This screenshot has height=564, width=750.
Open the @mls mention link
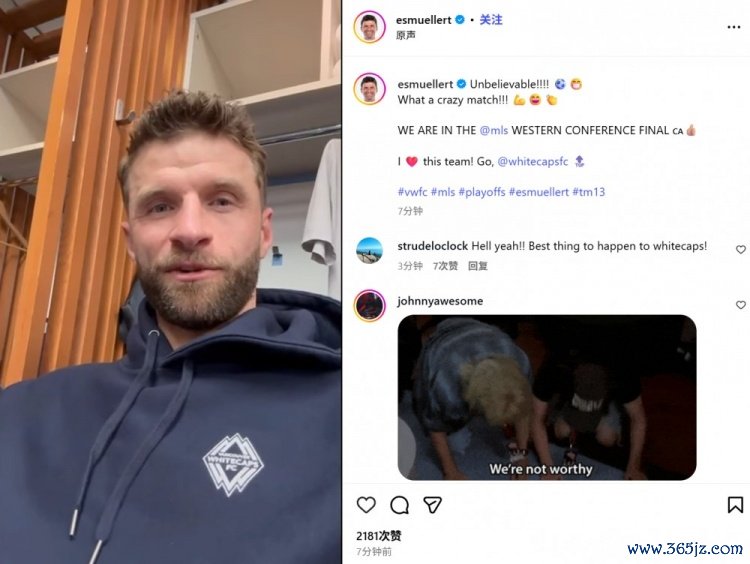[x=494, y=130]
